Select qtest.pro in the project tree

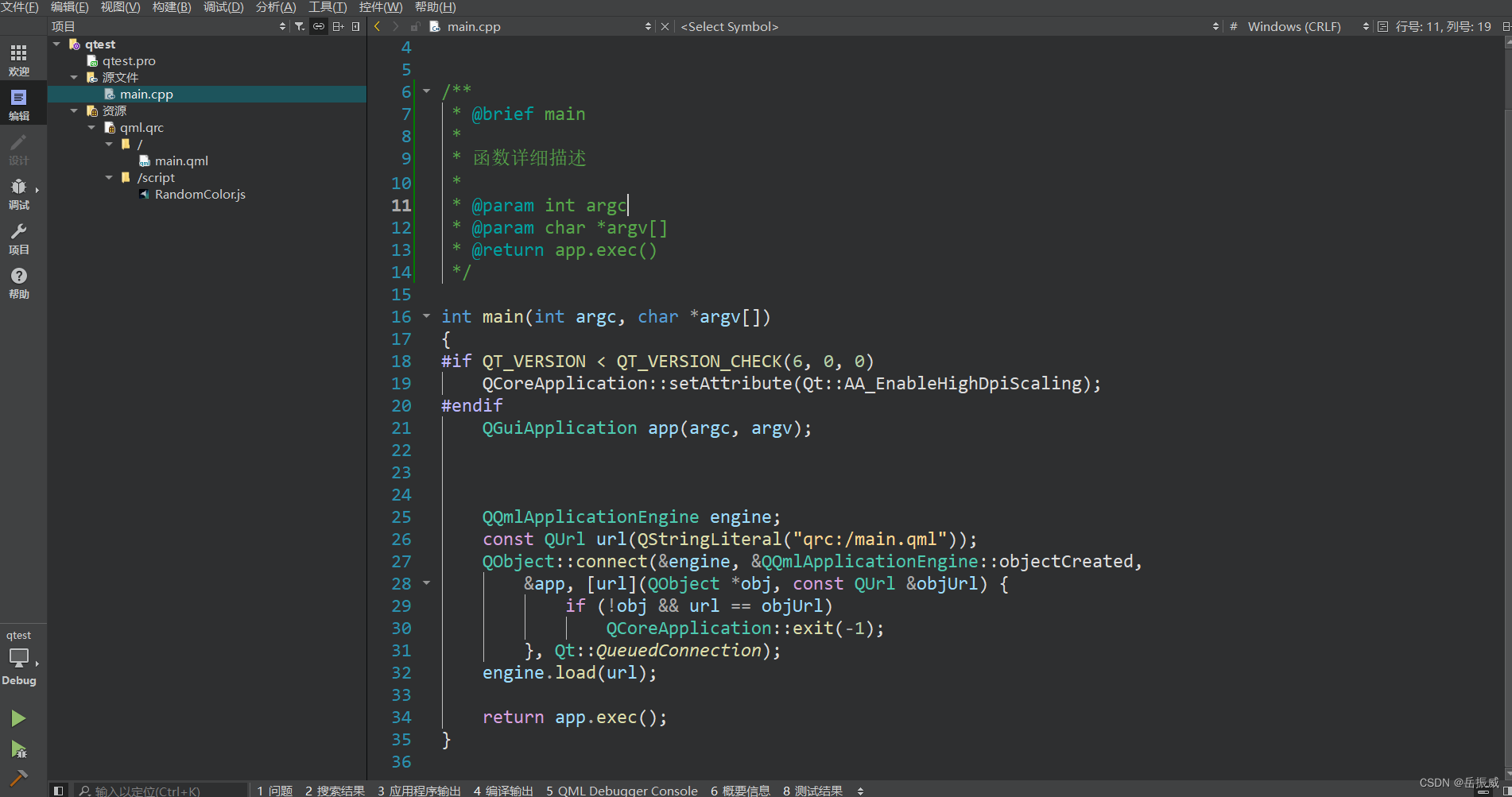129,60
